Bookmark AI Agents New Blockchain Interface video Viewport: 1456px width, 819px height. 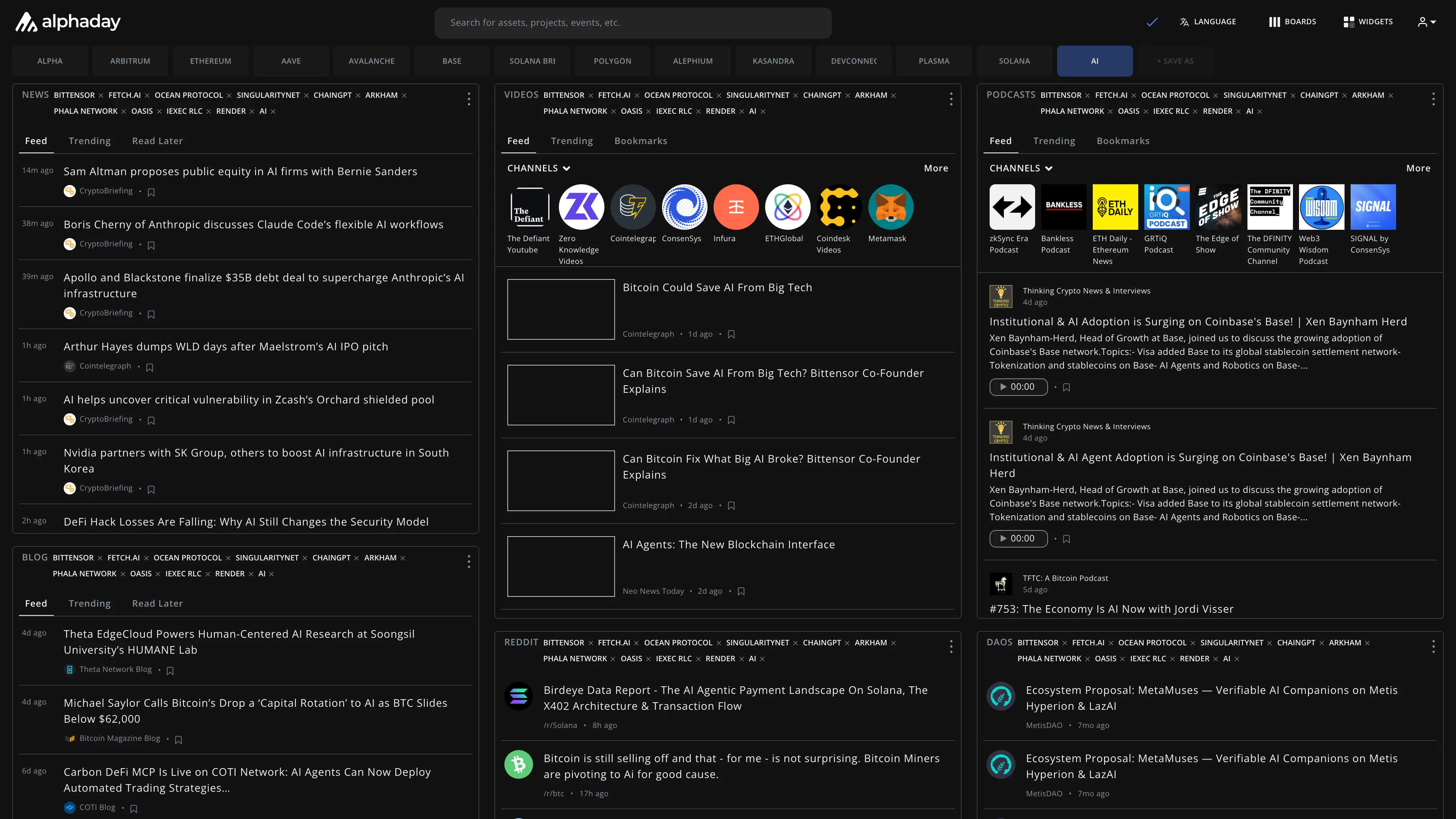[741, 591]
